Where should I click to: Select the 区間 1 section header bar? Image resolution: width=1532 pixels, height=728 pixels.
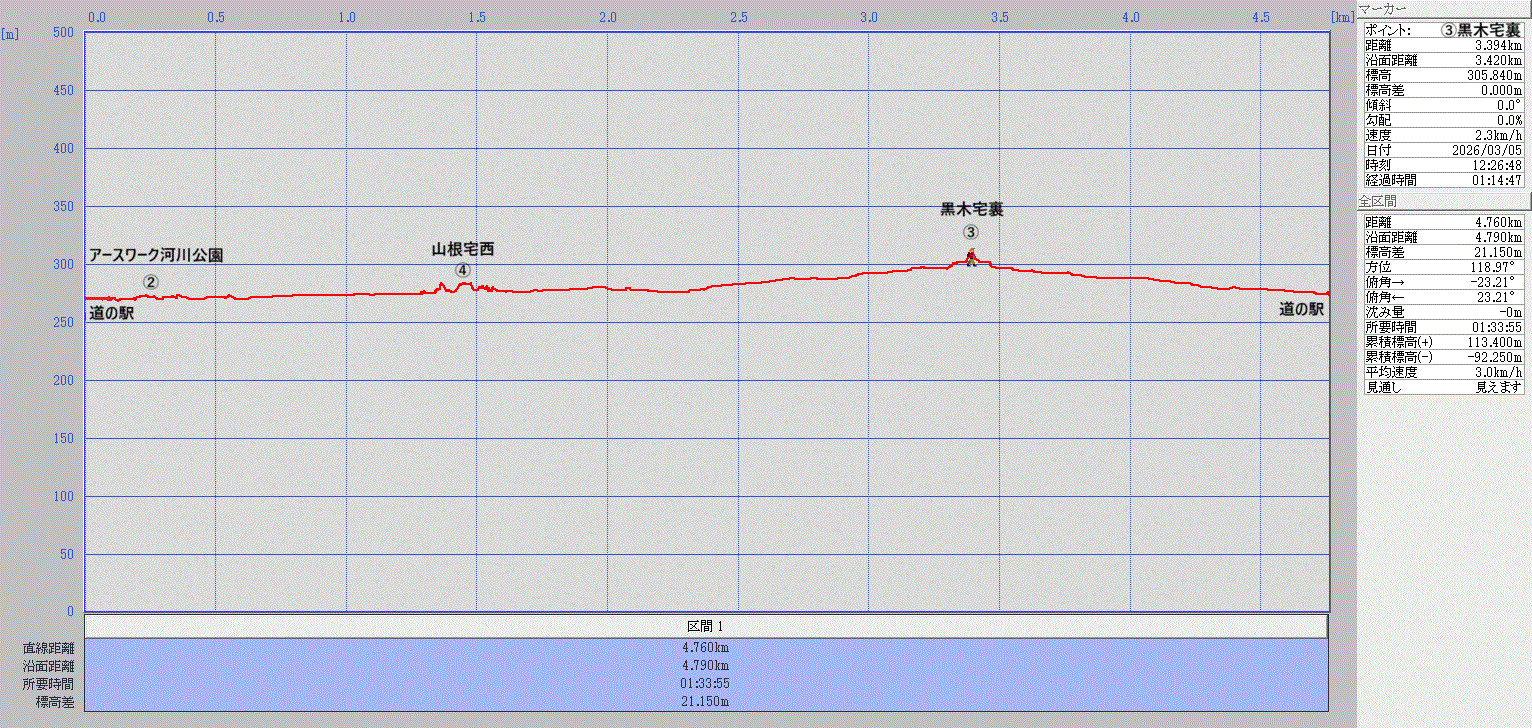[x=706, y=626]
